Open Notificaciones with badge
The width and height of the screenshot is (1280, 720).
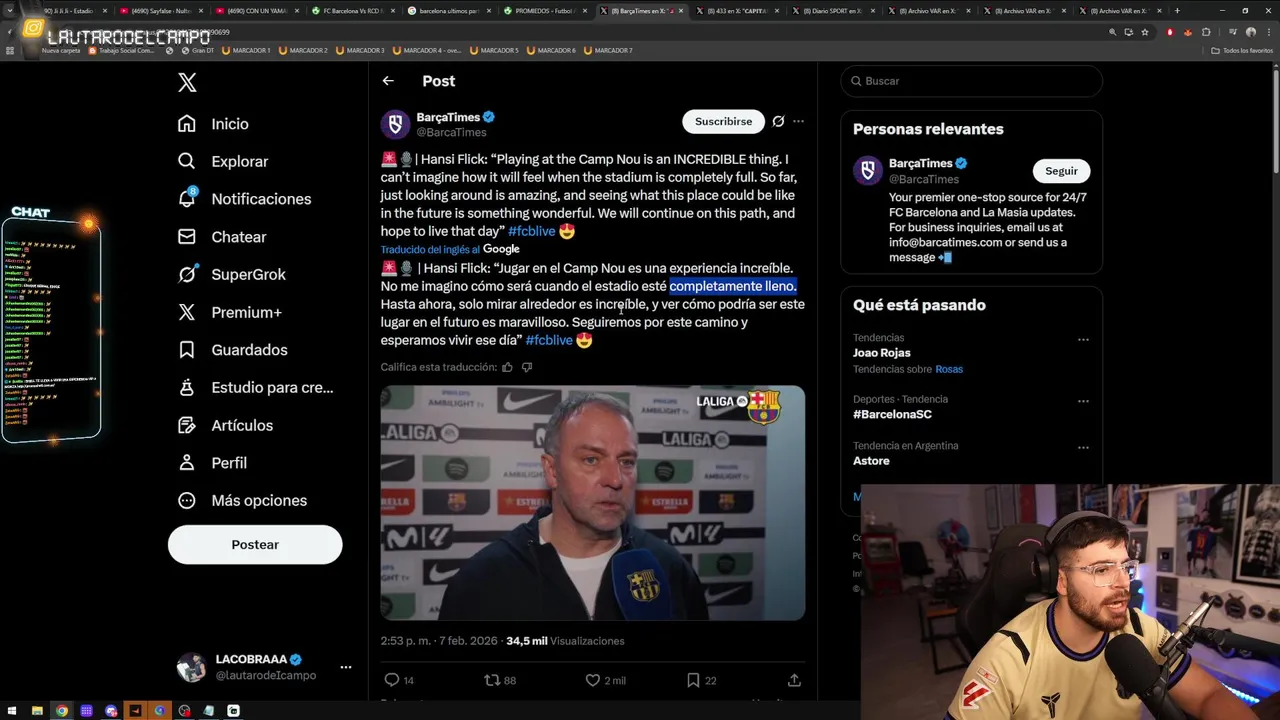[x=244, y=199]
